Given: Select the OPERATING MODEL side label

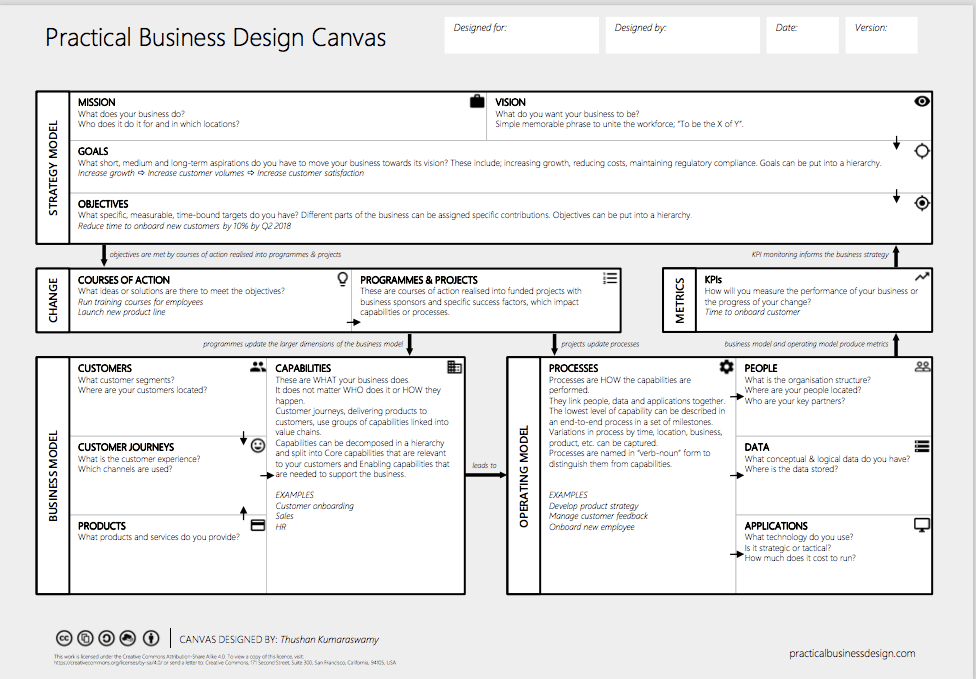Looking at the screenshot, I should tap(524, 472).
